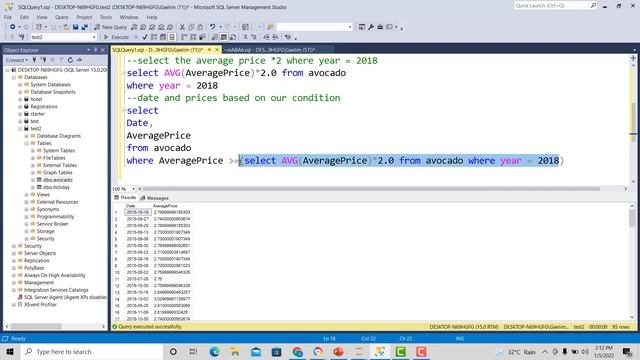640x360 pixels.
Task: Click Refresh icon in Object Explorer
Action: (70, 60)
